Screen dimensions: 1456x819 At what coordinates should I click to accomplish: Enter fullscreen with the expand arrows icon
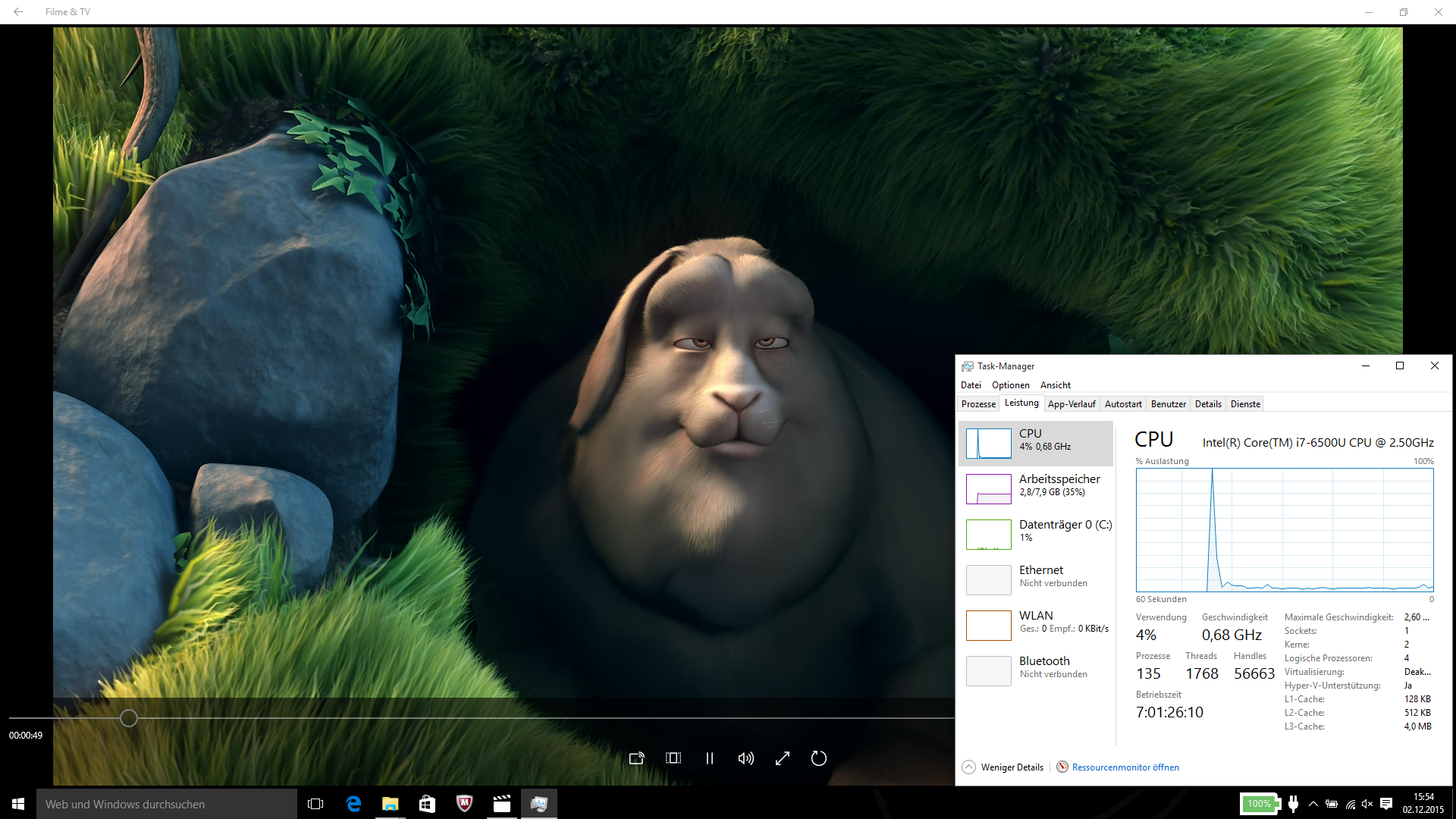pos(783,758)
